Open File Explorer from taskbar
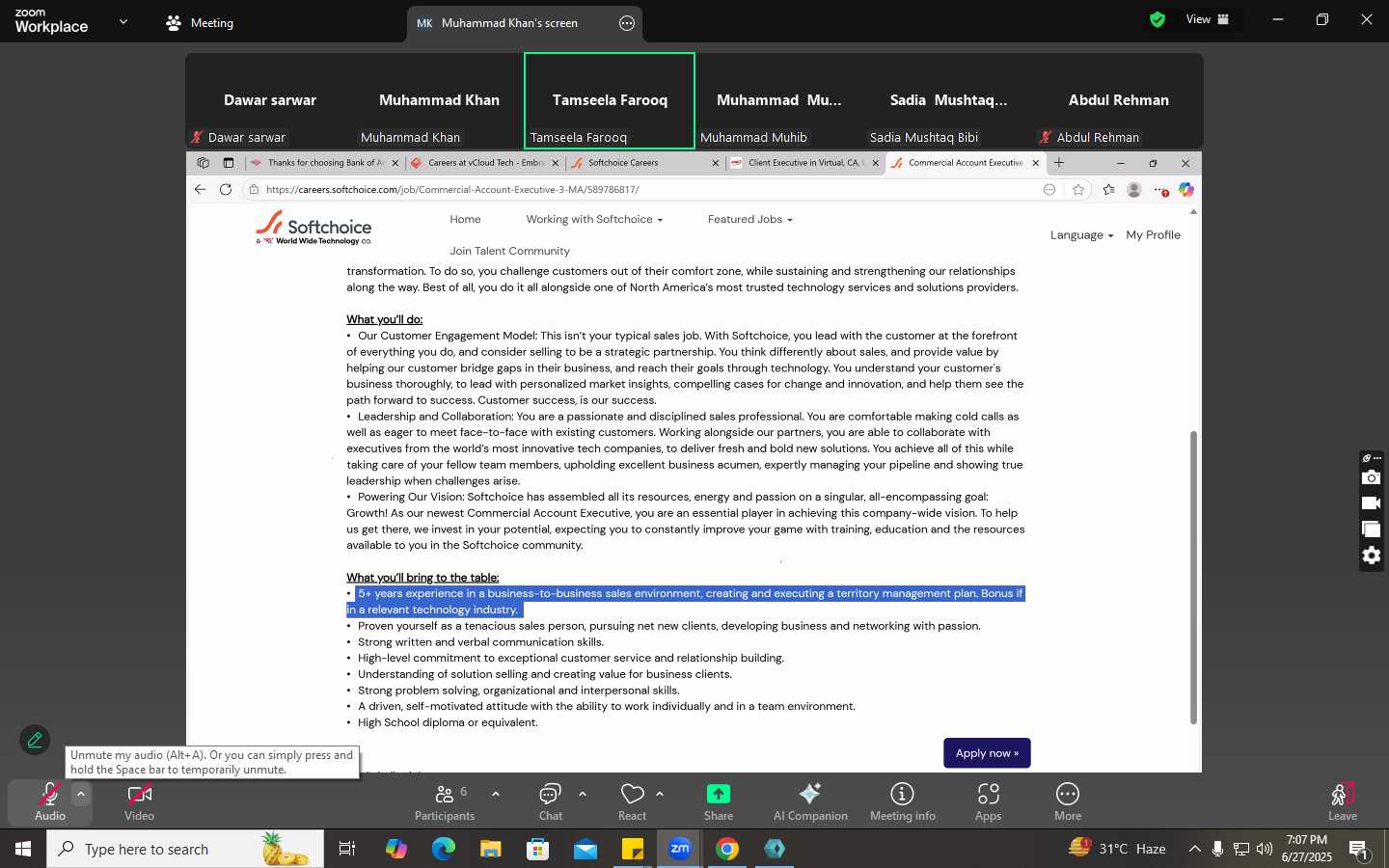This screenshot has height=868, width=1389. pos(490,849)
